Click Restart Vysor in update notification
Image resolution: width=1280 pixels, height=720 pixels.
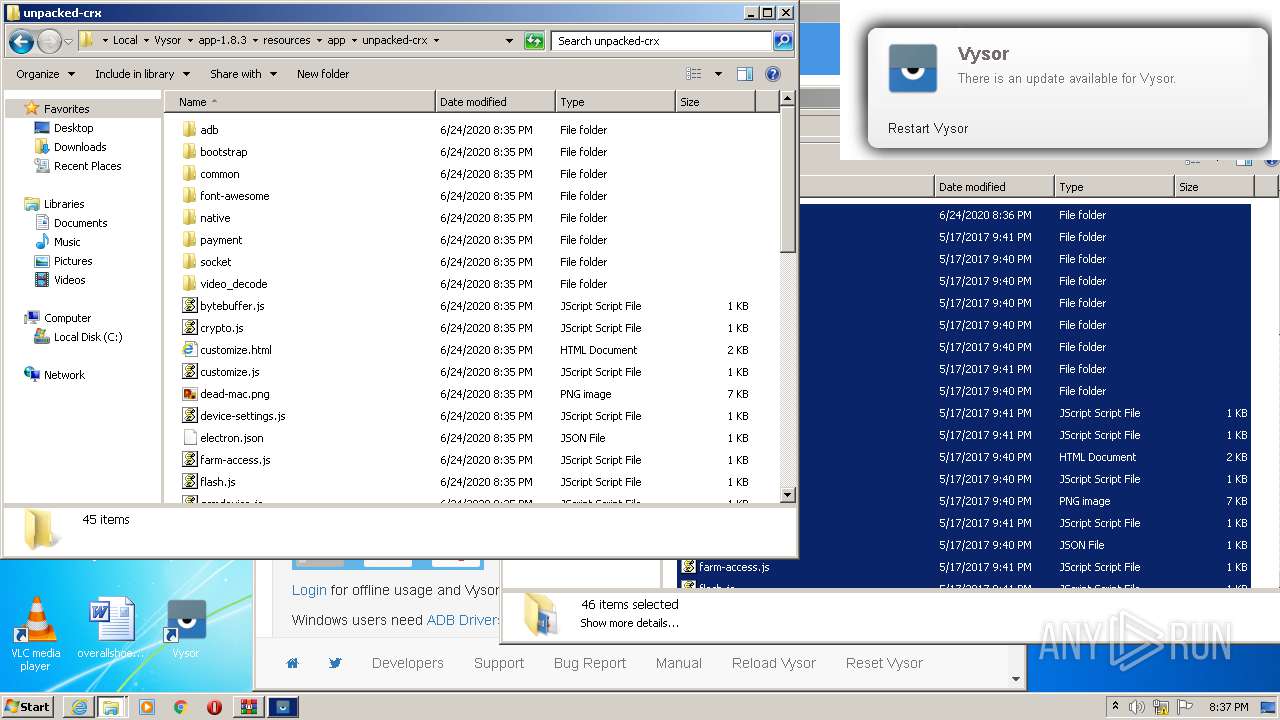tap(928, 128)
